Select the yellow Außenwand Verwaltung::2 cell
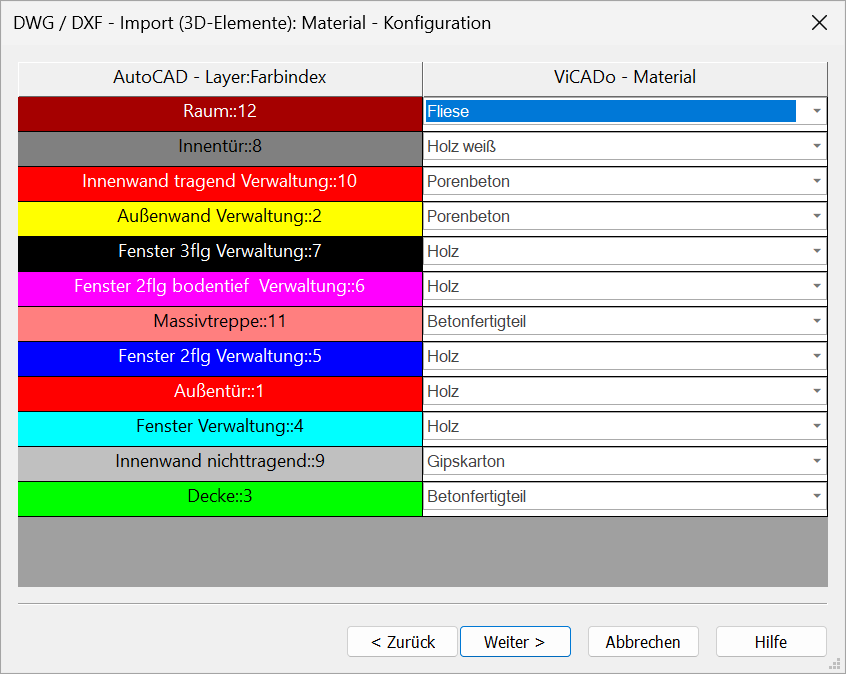The height and width of the screenshot is (674, 846). [x=220, y=219]
